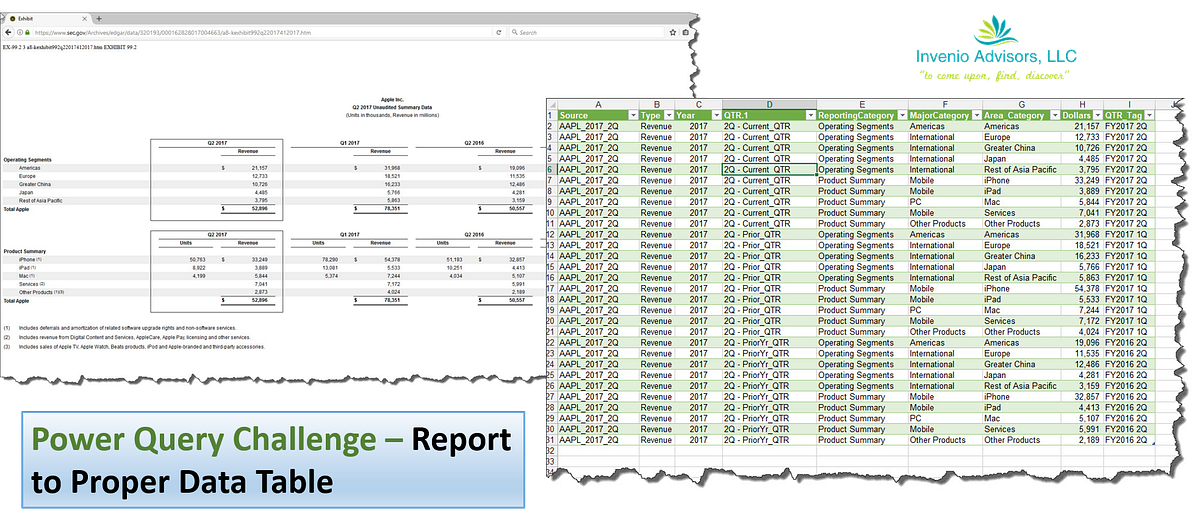Select the active cell D6 2Q - Current_QTR
Screen dimensions: 1200x523
[x=768, y=169]
